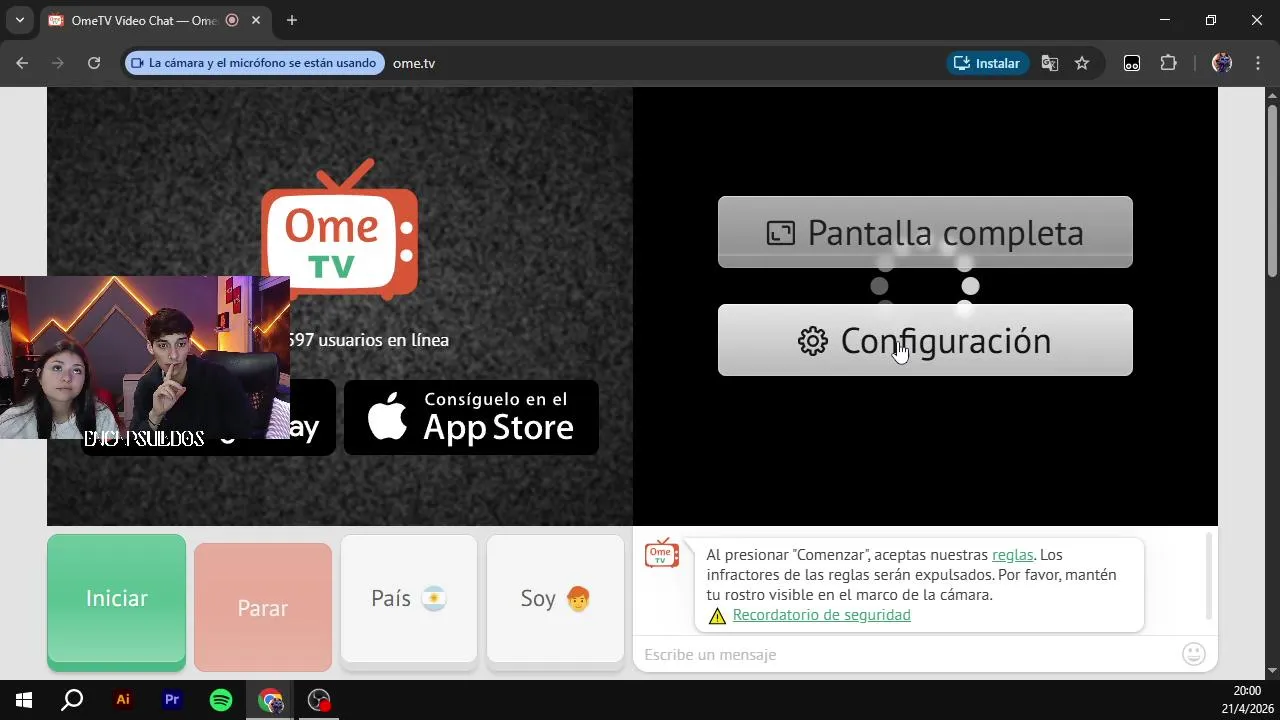This screenshot has height=720, width=1280.
Task: Open OBS Studio from the taskbar
Action: pyautogui.click(x=319, y=700)
